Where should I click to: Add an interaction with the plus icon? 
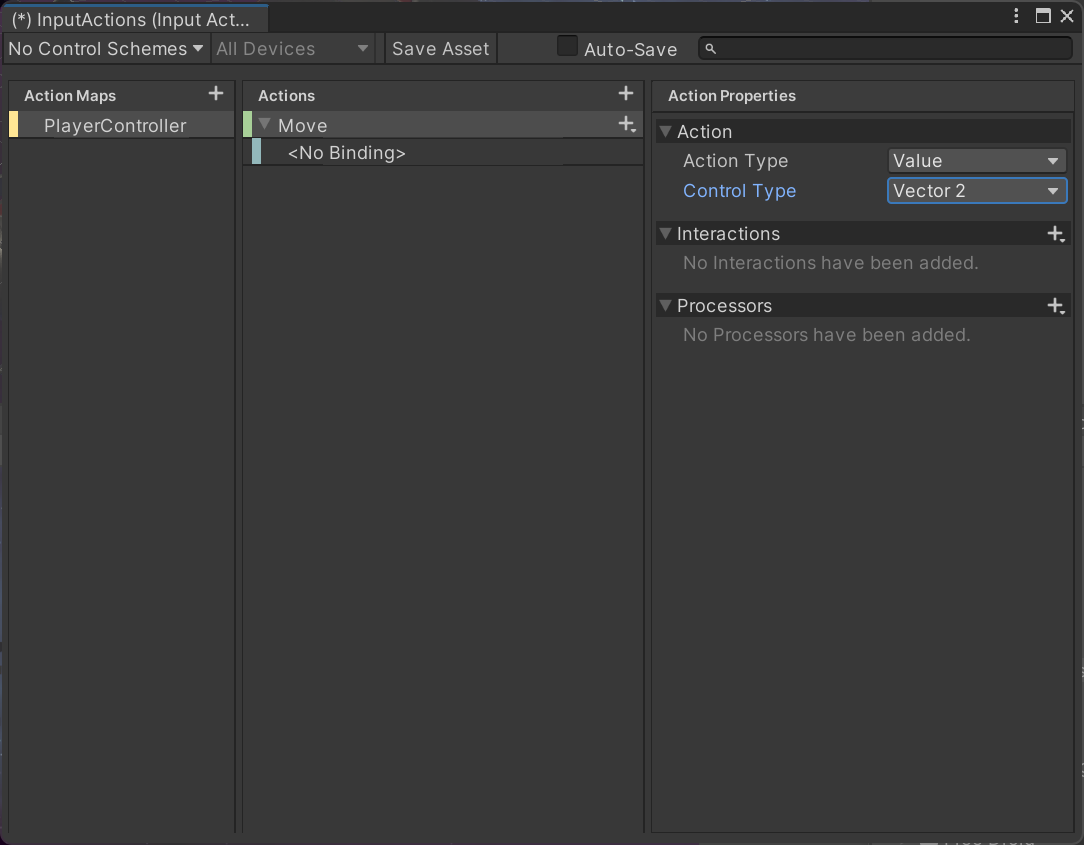pyautogui.click(x=1056, y=234)
